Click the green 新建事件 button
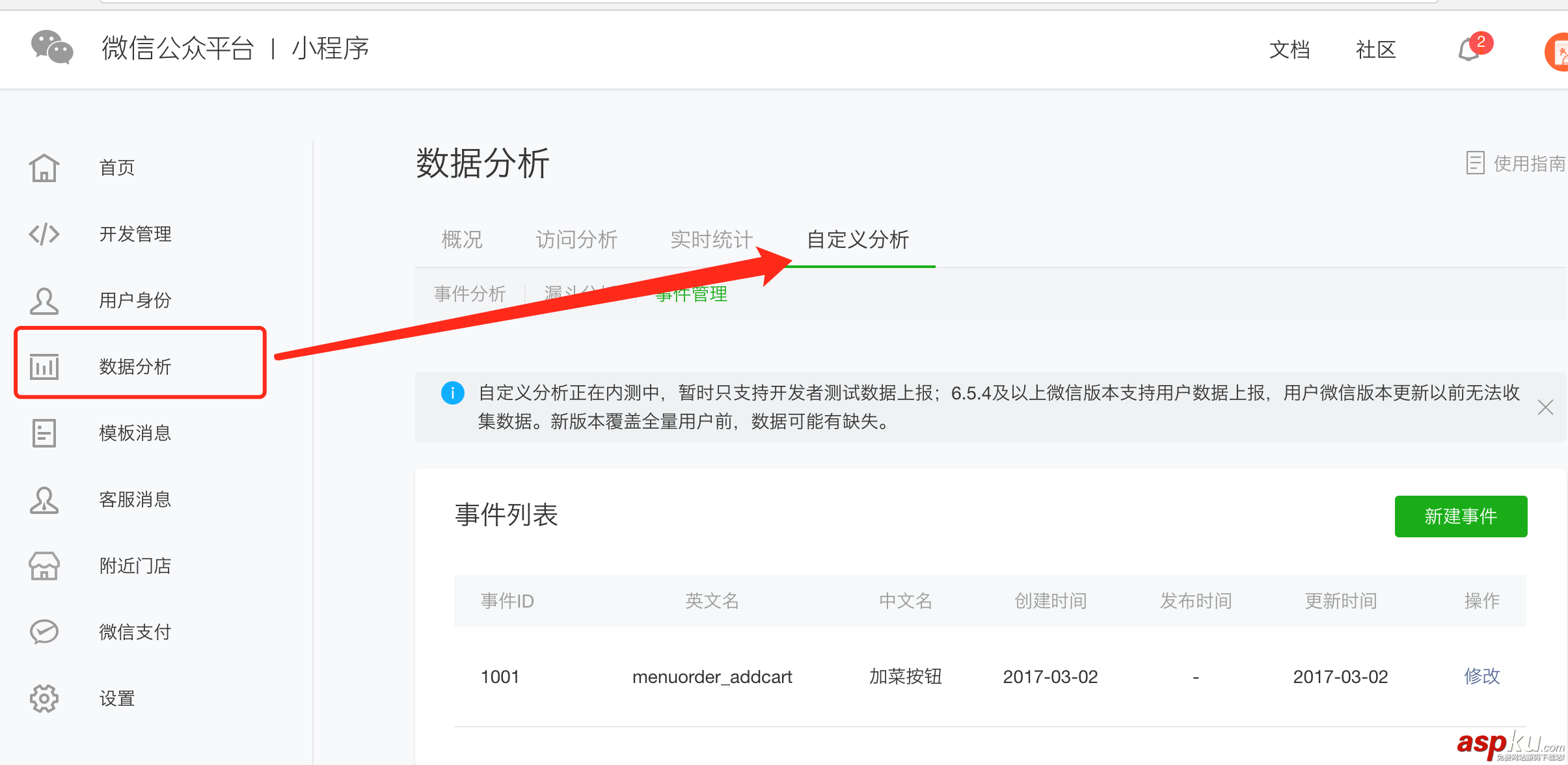Viewport: 1568px width, 765px height. tap(1461, 517)
